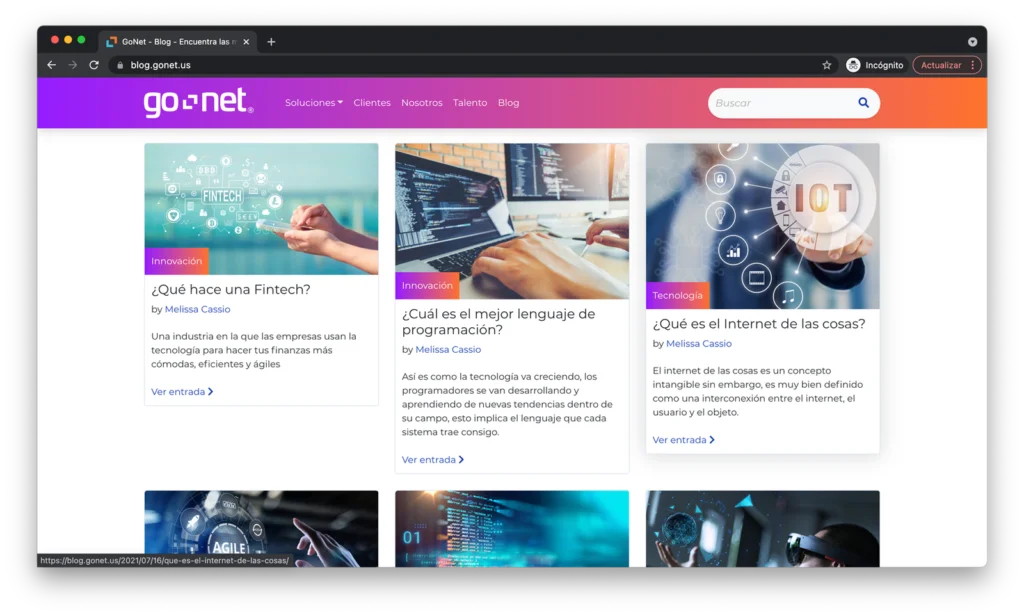Open a new browser tab
The height and width of the screenshot is (616, 1024).
tap(271, 42)
